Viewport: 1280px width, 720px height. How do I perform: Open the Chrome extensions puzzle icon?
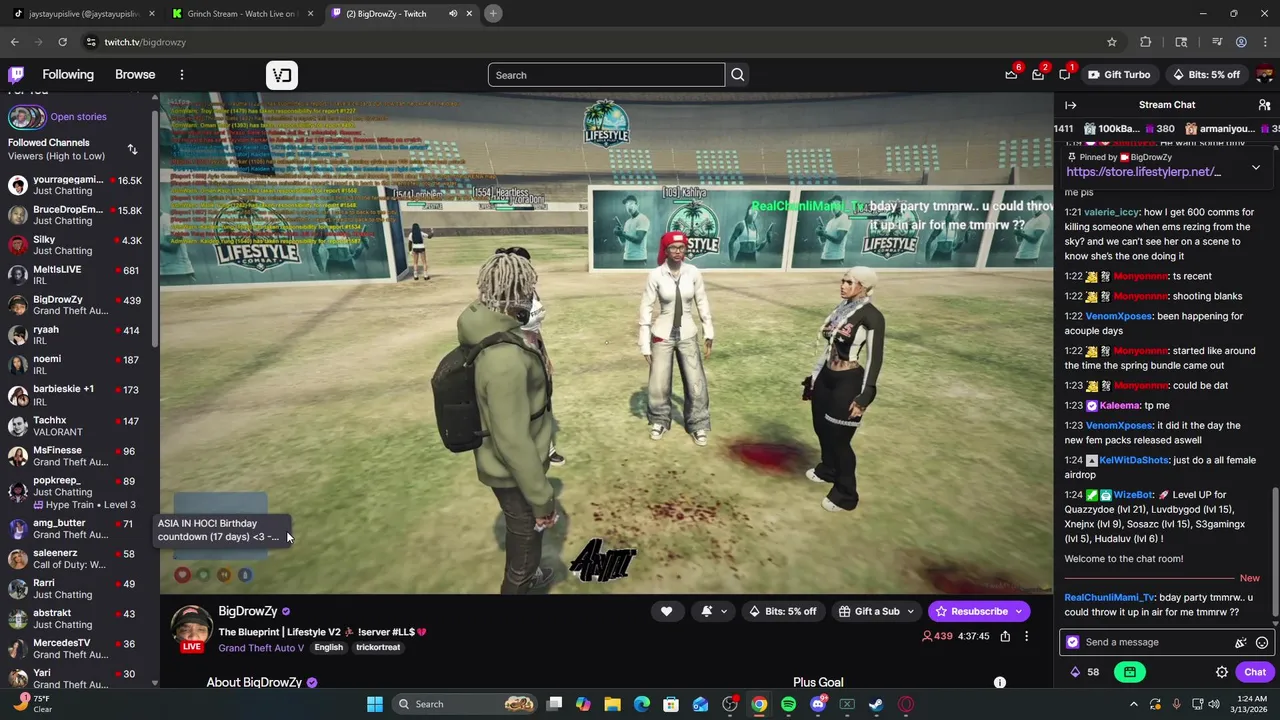[x=1146, y=42]
